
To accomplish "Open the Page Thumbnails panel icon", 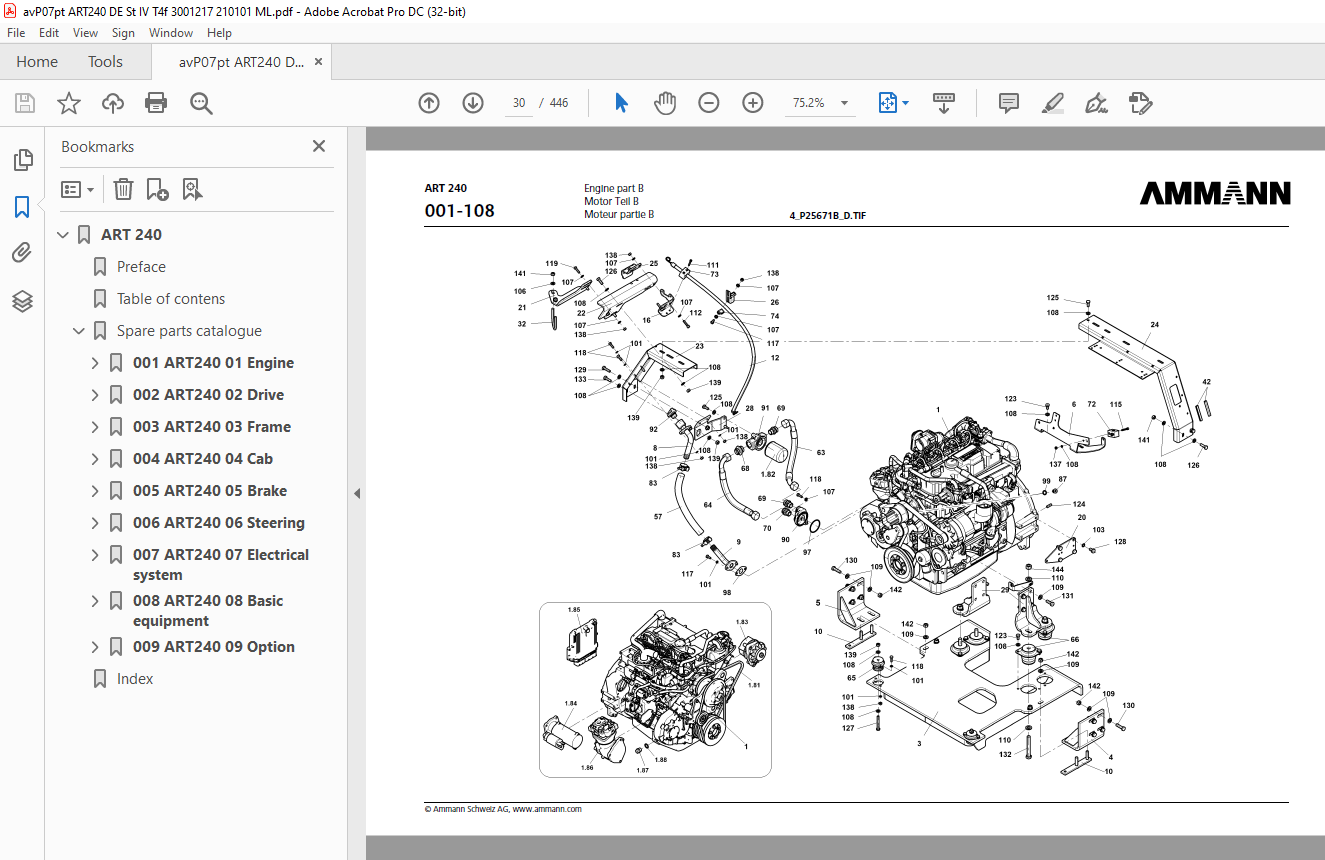I will coord(22,160).
